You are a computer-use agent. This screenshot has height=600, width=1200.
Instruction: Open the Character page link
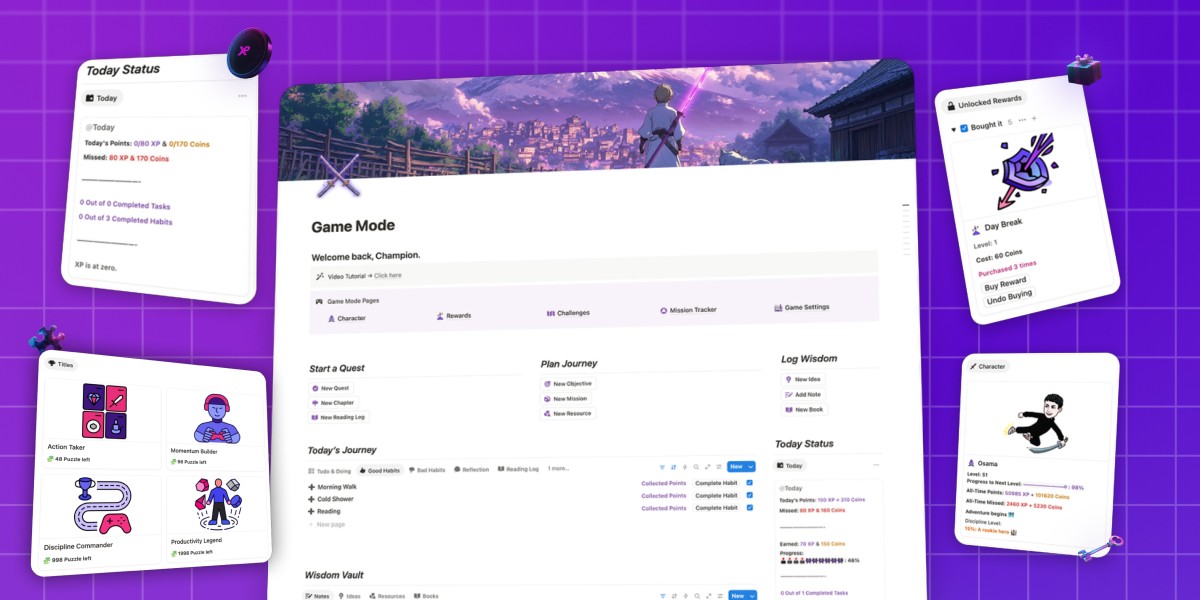coord(346,318)
